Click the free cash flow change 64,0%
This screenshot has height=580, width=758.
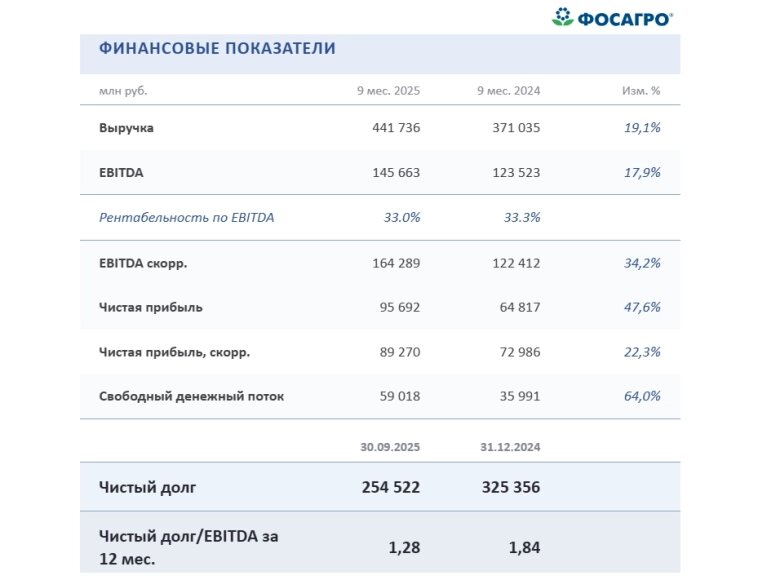click(x=640, y=396)
